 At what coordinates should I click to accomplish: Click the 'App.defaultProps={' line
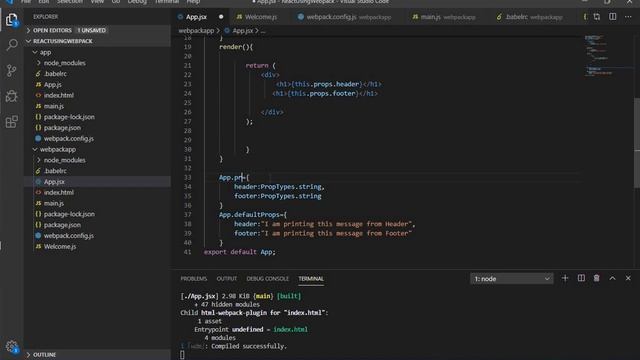[x=253, y=215]
